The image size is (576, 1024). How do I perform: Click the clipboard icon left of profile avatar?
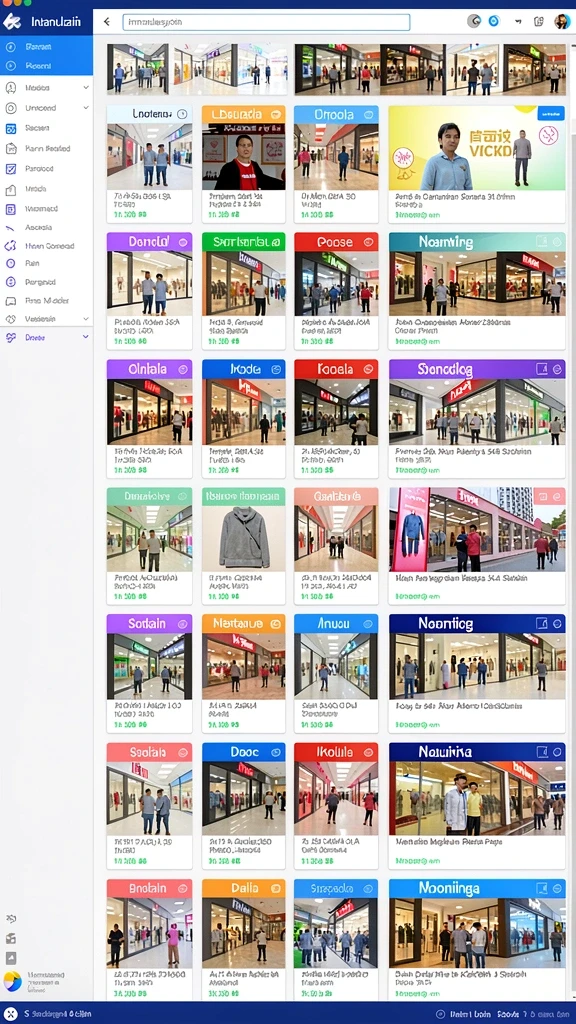[539, 22]
